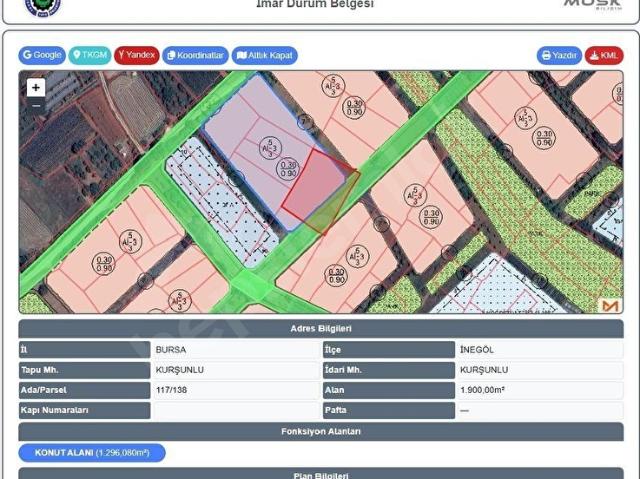Open the parcel in Google maps
640x479 pixels.
[42, 55]
